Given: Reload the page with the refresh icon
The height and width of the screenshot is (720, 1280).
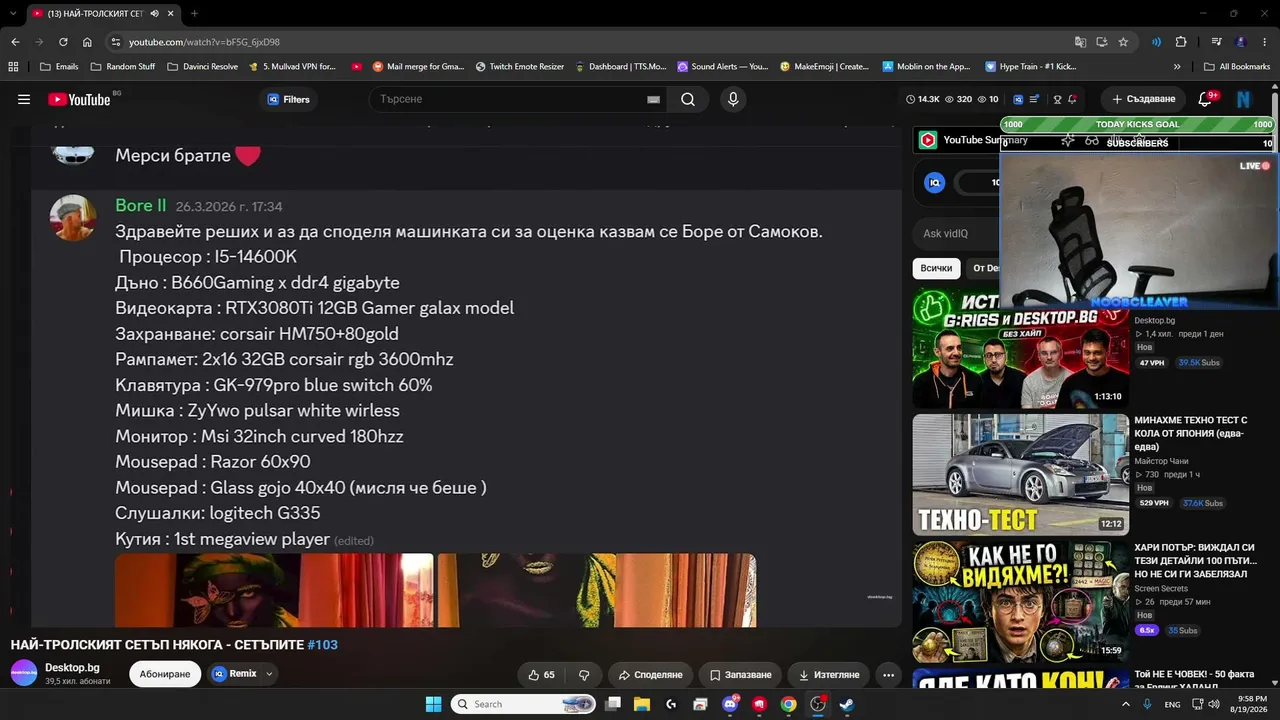Looking at the screenshot, I should pyautogui.click(x=63, y=42).
